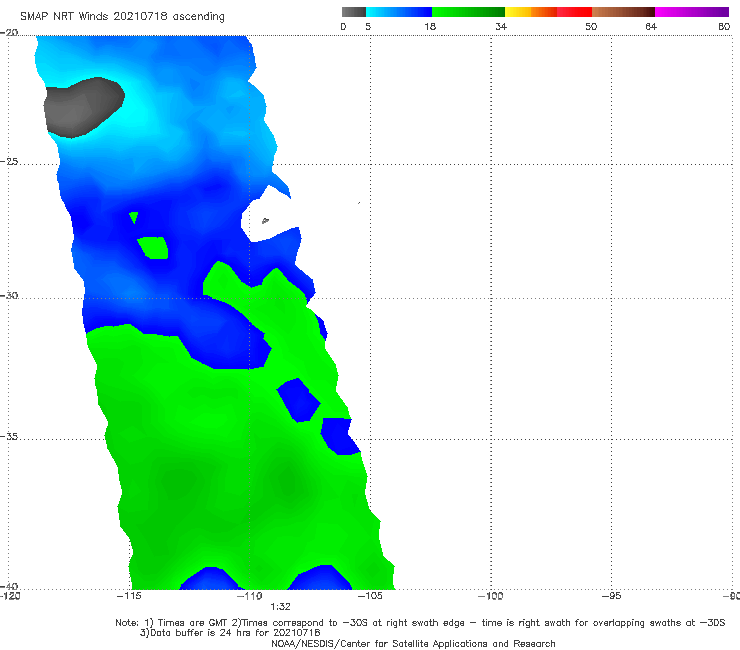Click the longitude axis label '-105'
The height and width of the screenshot is (650, 740).
click(370, 596)
